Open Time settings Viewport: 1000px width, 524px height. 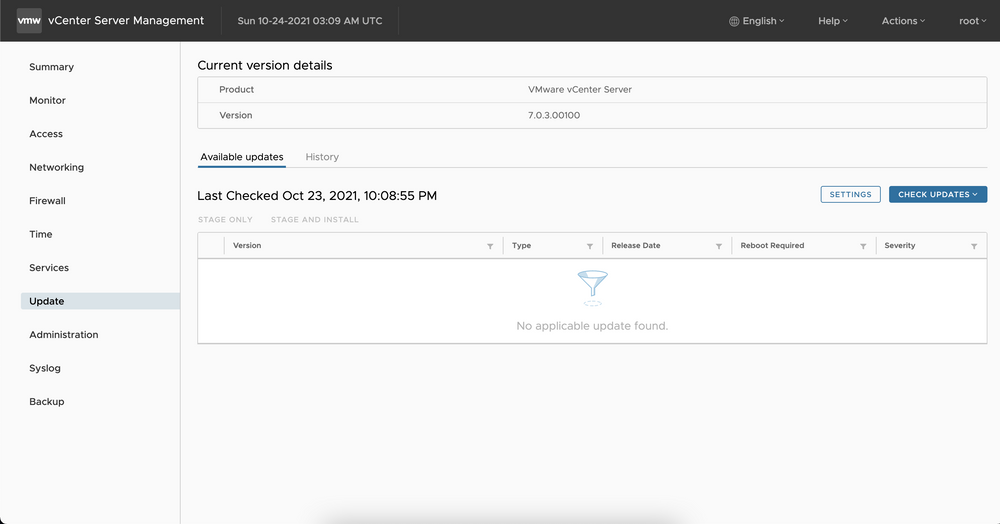tap(41, 235)
